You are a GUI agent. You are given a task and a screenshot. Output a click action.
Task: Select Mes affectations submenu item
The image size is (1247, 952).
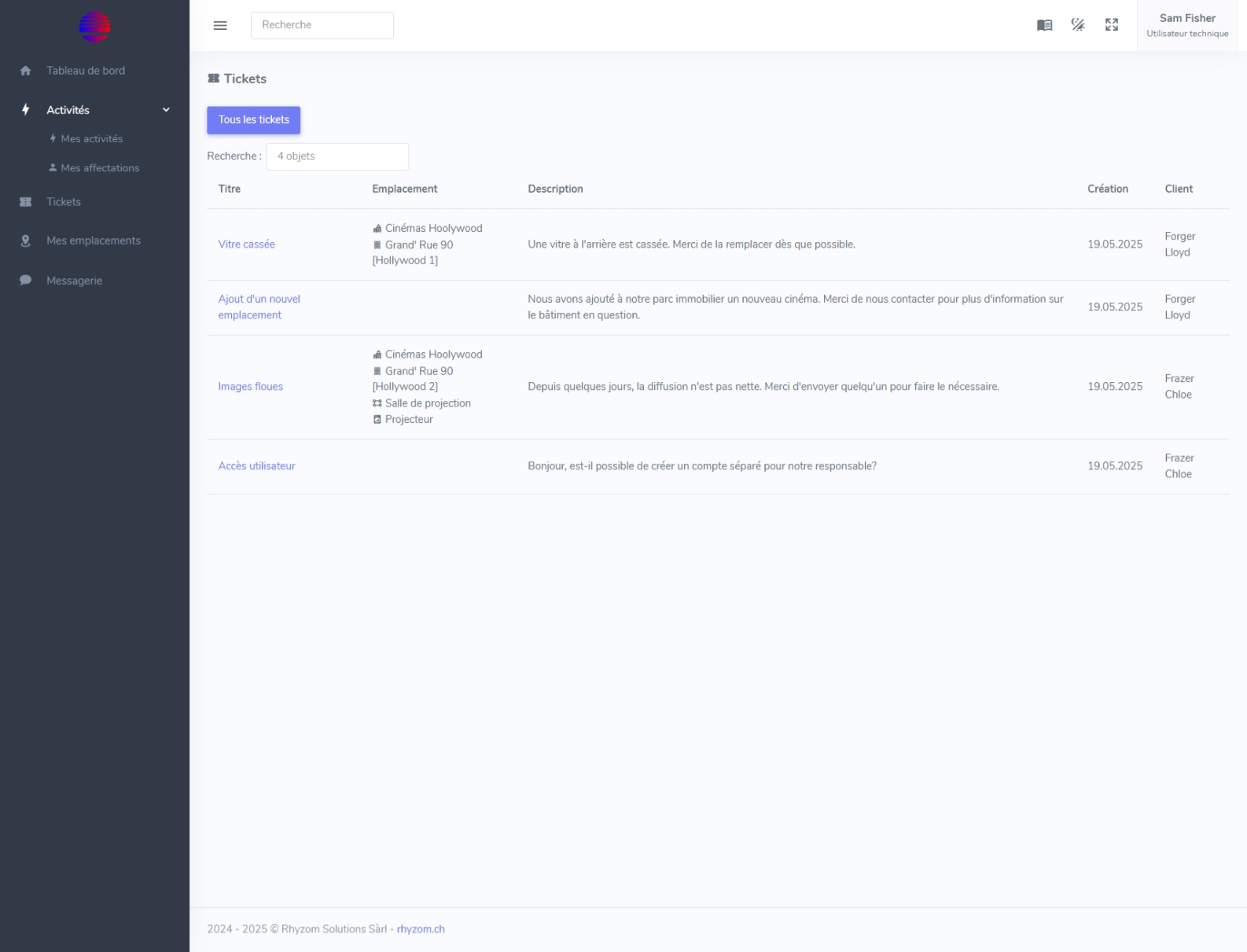[x=100, y=168]
